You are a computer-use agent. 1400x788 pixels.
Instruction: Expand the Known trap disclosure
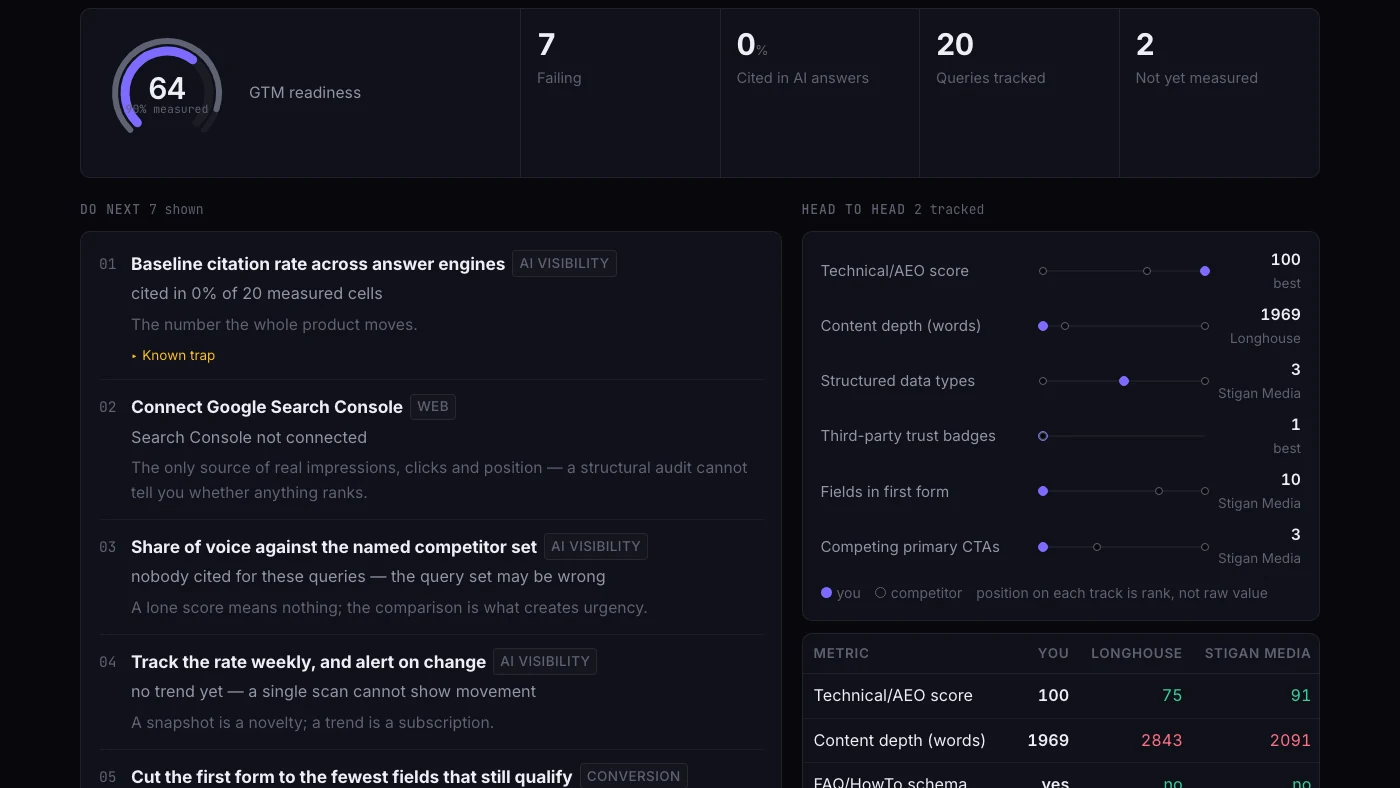(173, 355)
